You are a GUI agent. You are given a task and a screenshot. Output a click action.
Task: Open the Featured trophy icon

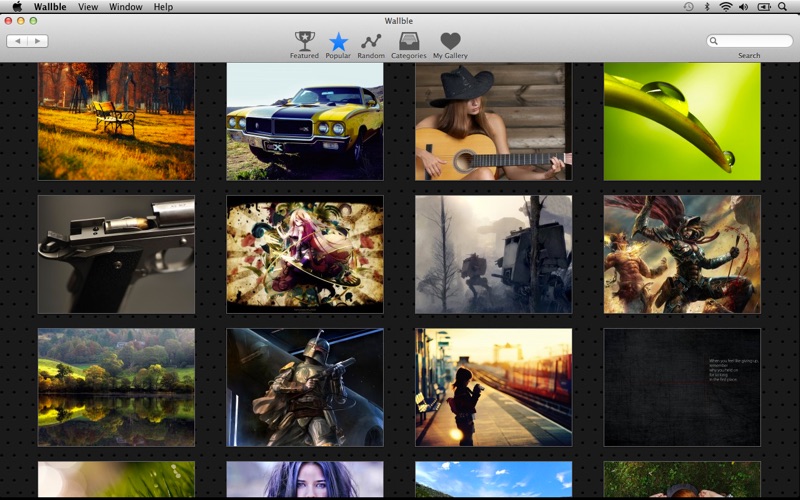304,41
